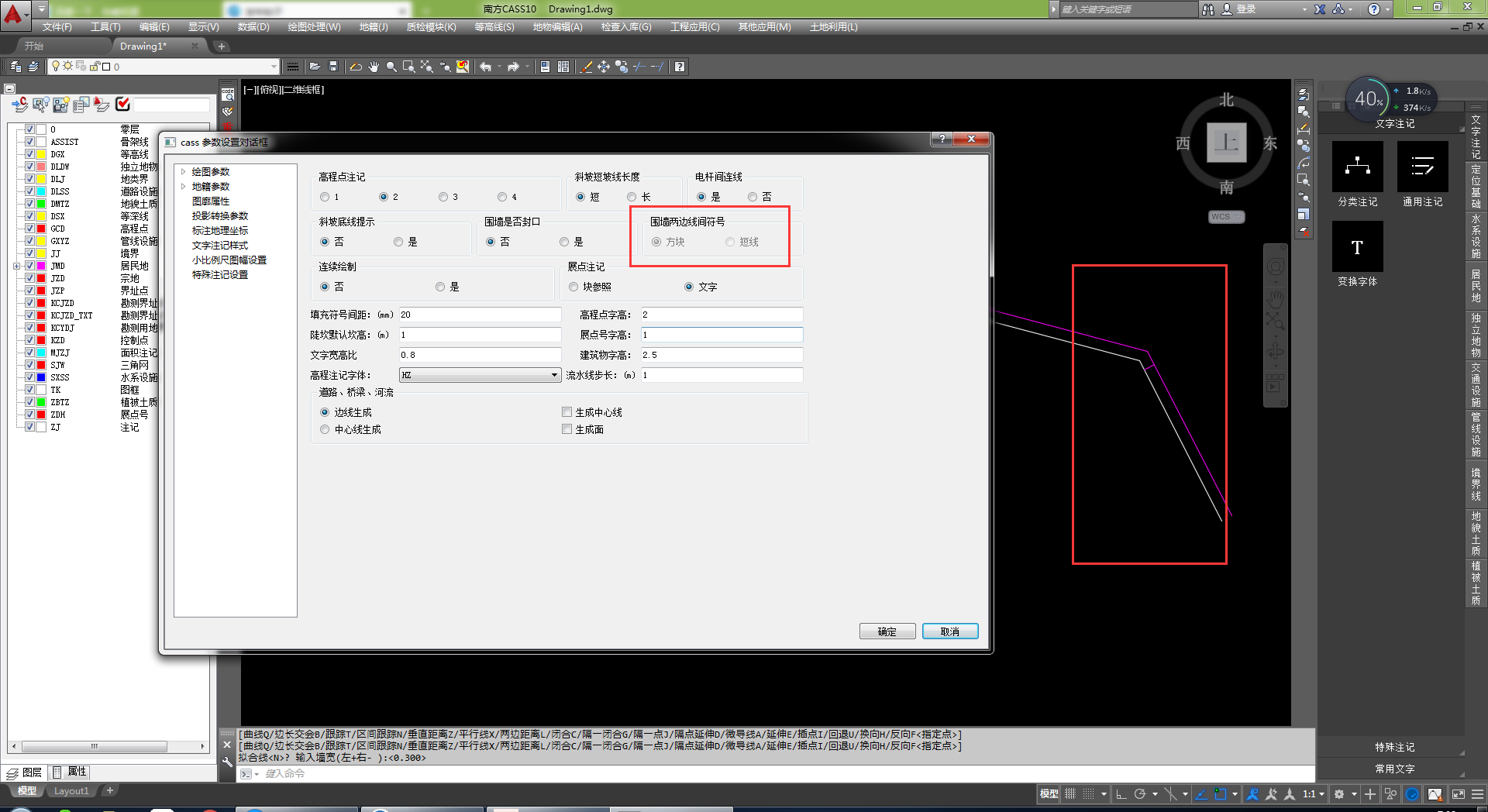Open 特殊注记 panel at bottom right
Viewport: 1488px width, 812px height.
coord(1394,747)
